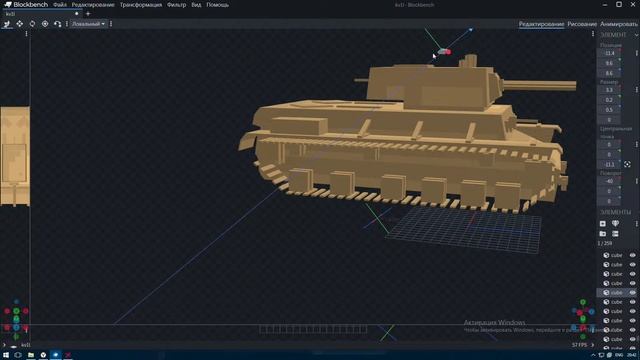Open right sidebar three-dot menu near ЭЛЕМЕНТ
This screenshot has height=360, width=640.
click(x=593, y=34)
